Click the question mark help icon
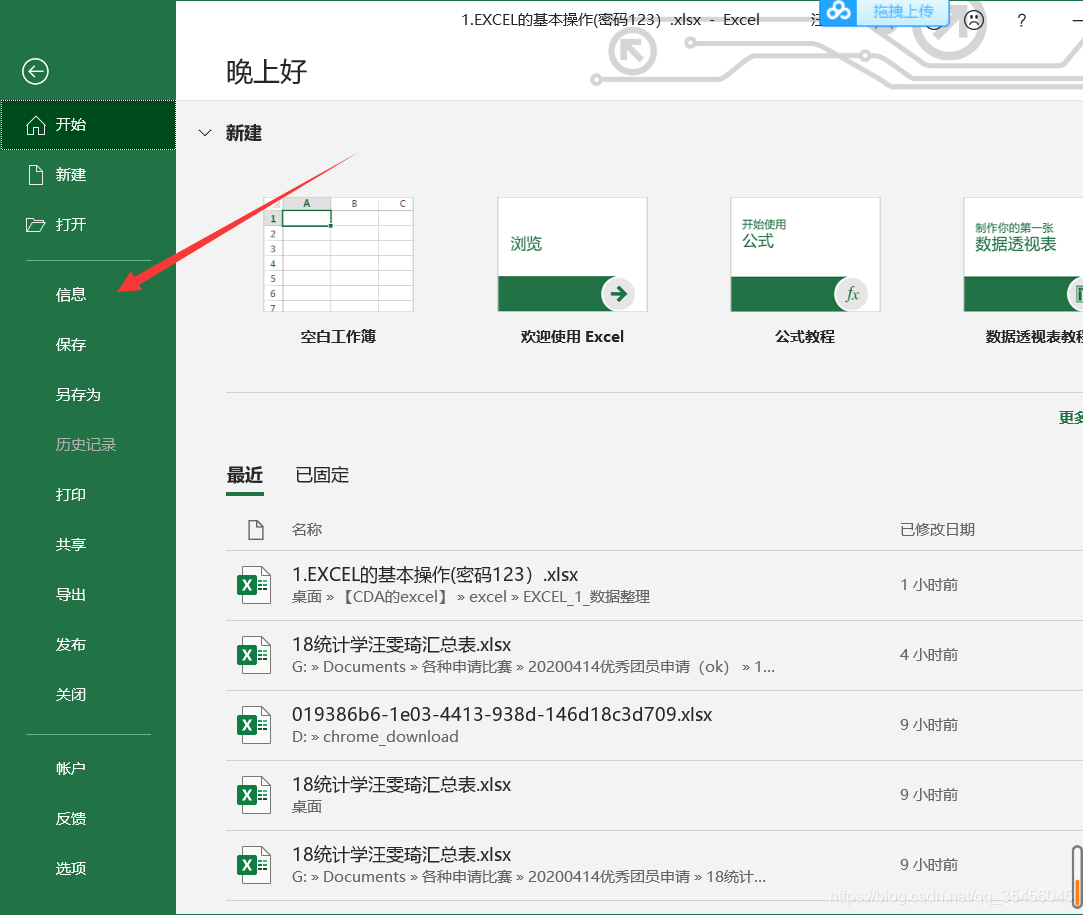This screenshot has height=915, width=1083. tap(1022, 20)
